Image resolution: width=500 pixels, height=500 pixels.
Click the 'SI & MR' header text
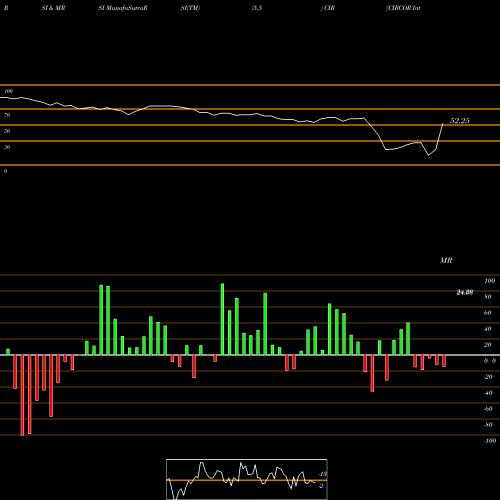53,8
